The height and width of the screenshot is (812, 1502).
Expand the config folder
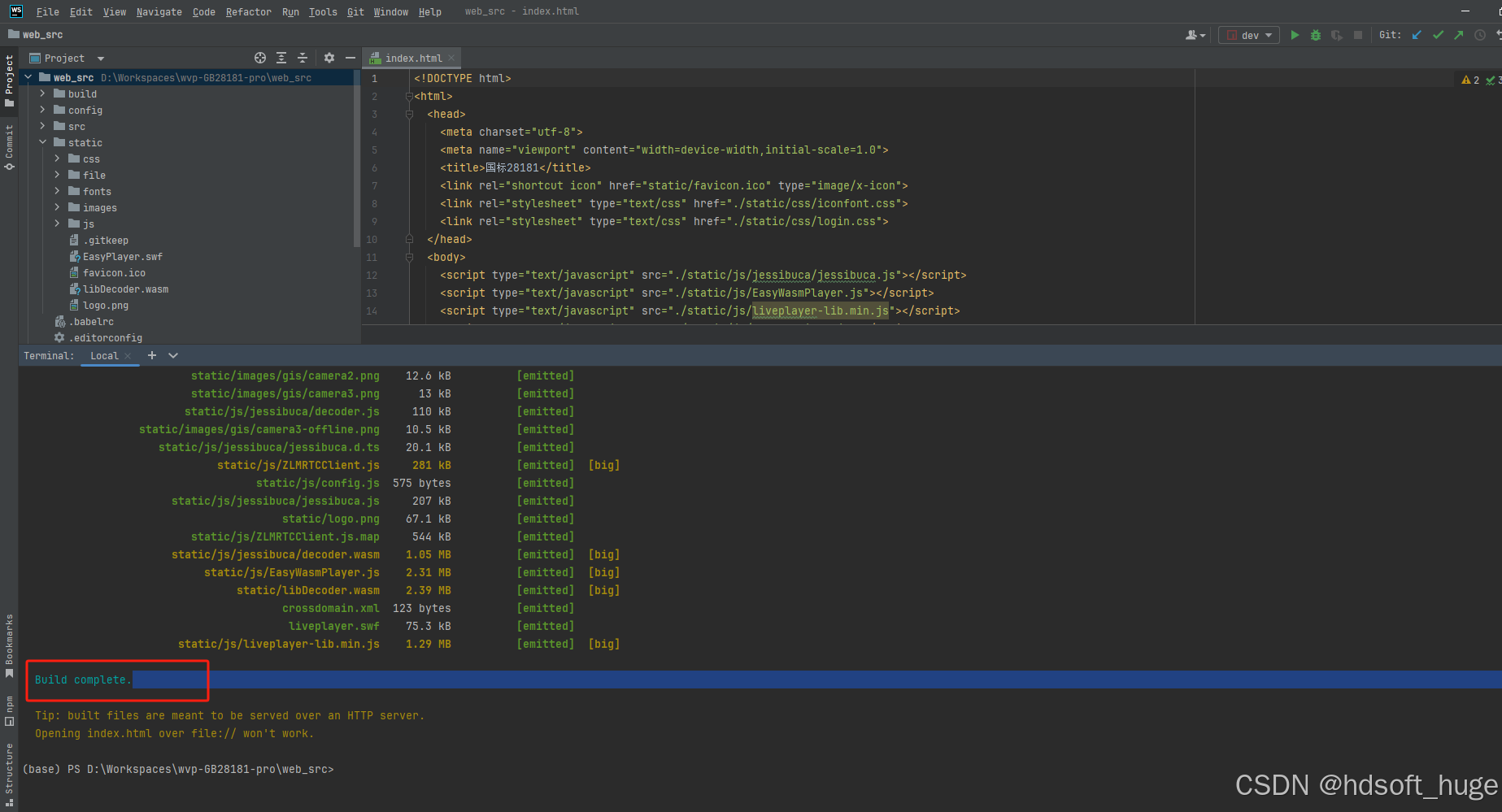[x=43, y=110]
